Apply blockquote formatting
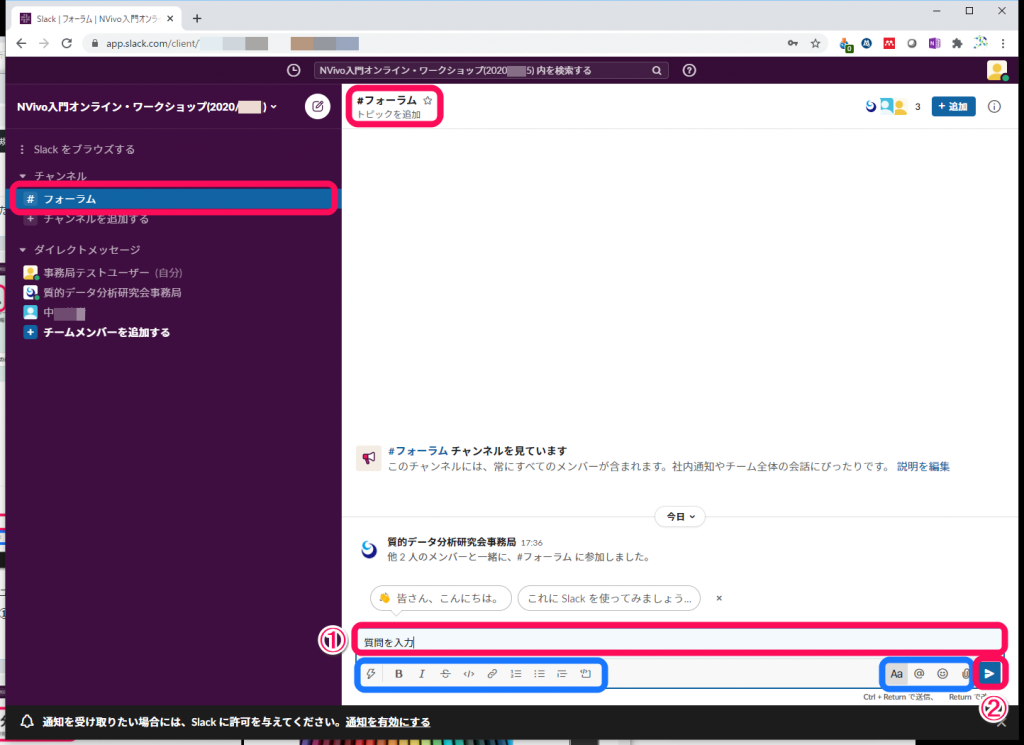The height and width of the screenshot is (745, 1024). (562, 674)
